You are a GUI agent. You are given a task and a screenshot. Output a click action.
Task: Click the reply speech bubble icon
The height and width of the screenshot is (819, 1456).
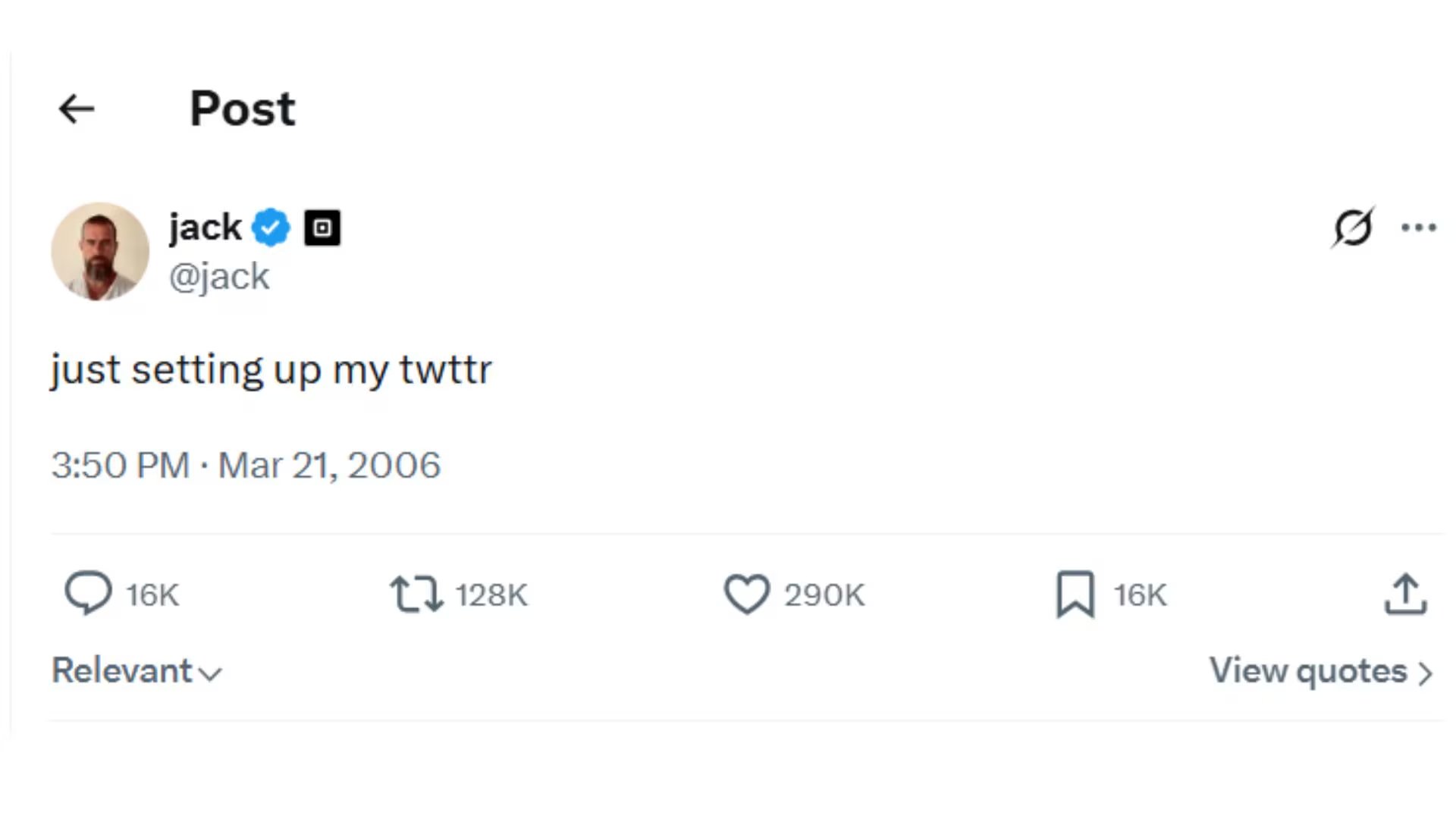pyautogui.click(x=88, y=593)
